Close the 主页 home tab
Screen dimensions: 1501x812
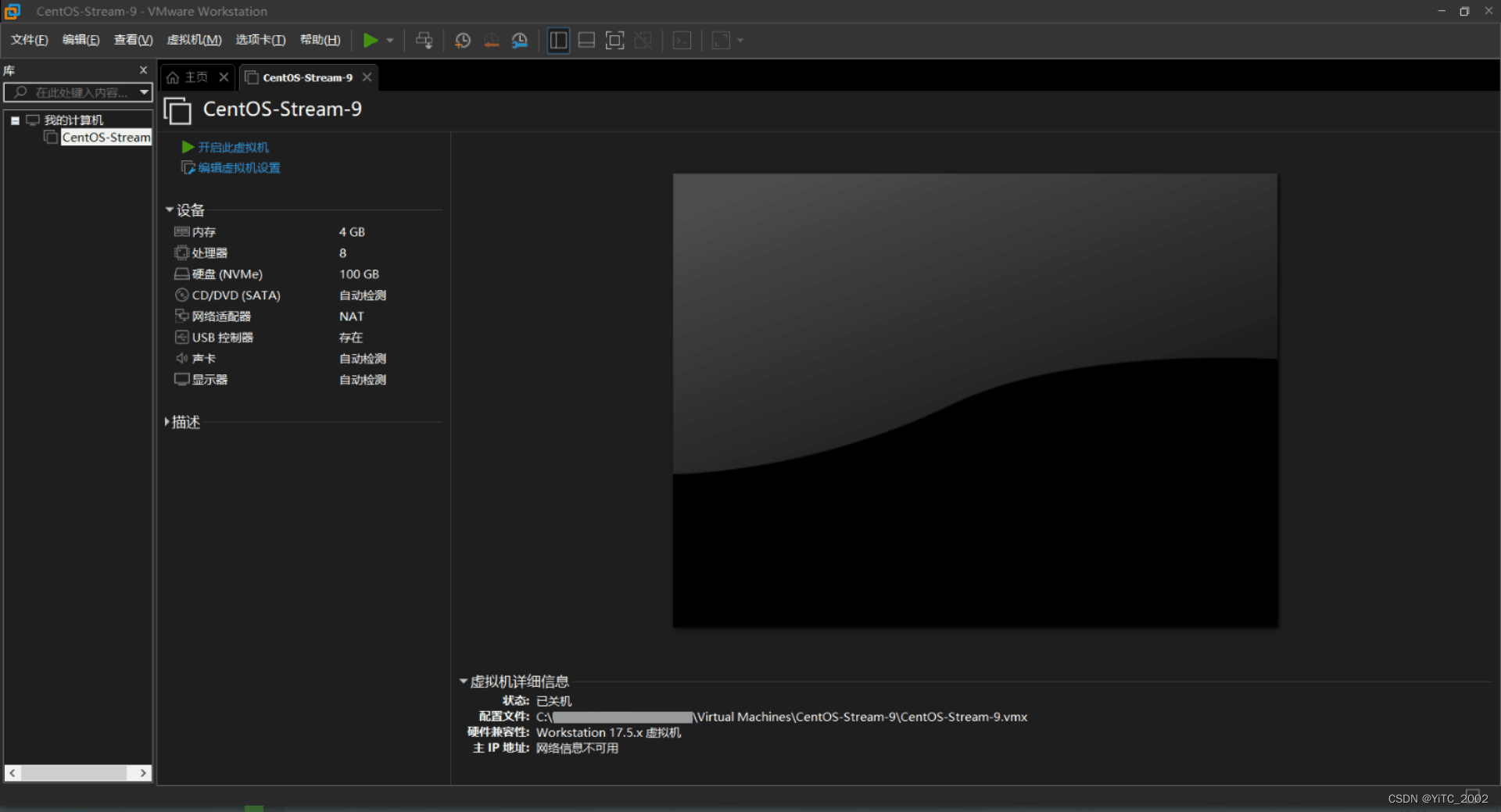coord(224,77)
